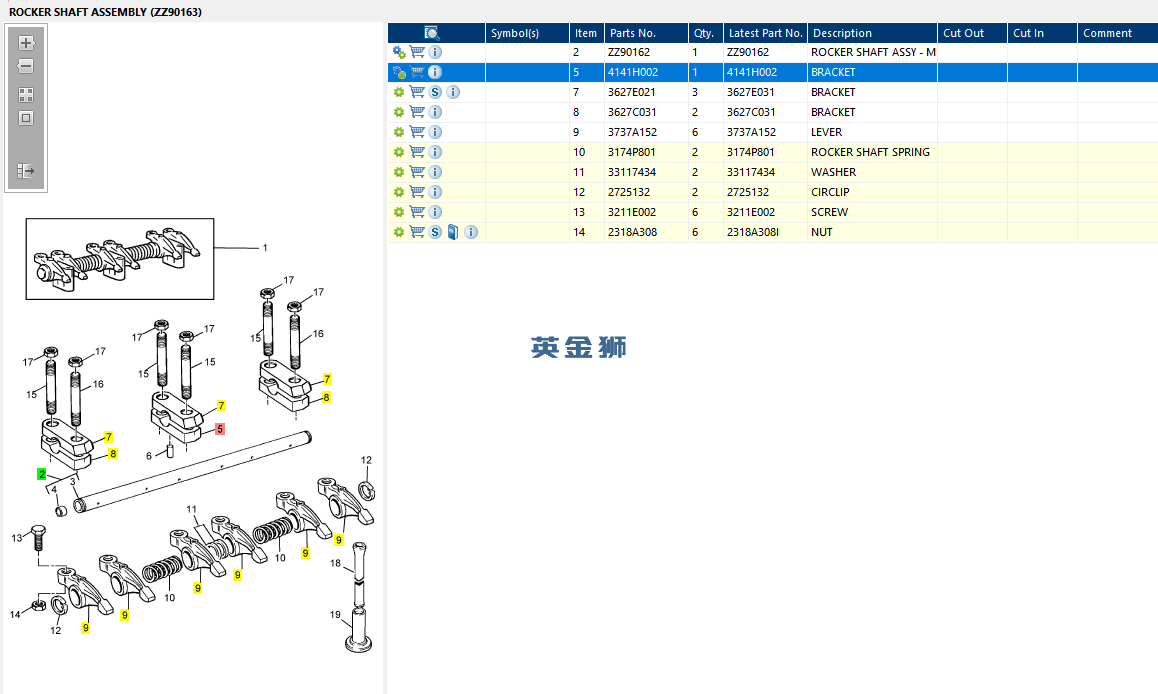
Task: Sort by Latest Part No. column header
Action: click(765, 32)
